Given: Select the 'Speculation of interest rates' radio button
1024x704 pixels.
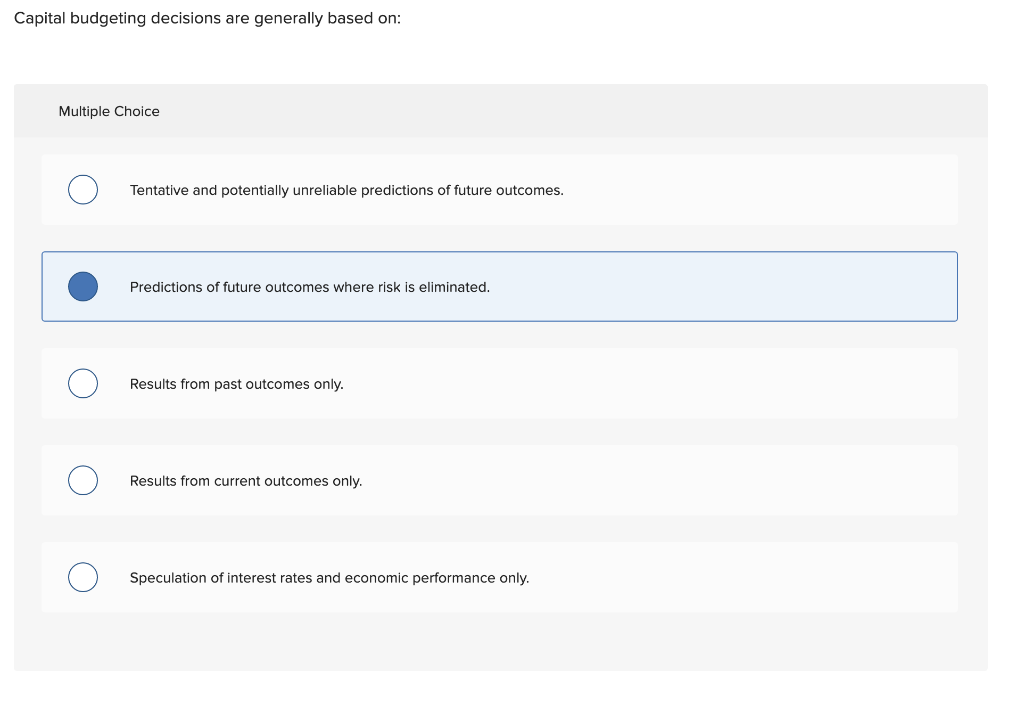Looking at the screenshot, I should (82, 577).
